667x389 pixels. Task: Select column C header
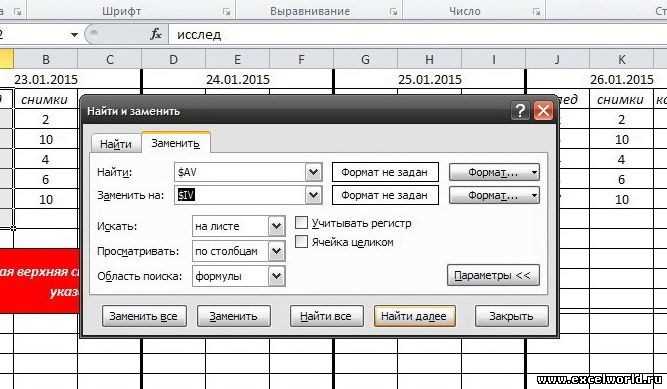point(109,59)
